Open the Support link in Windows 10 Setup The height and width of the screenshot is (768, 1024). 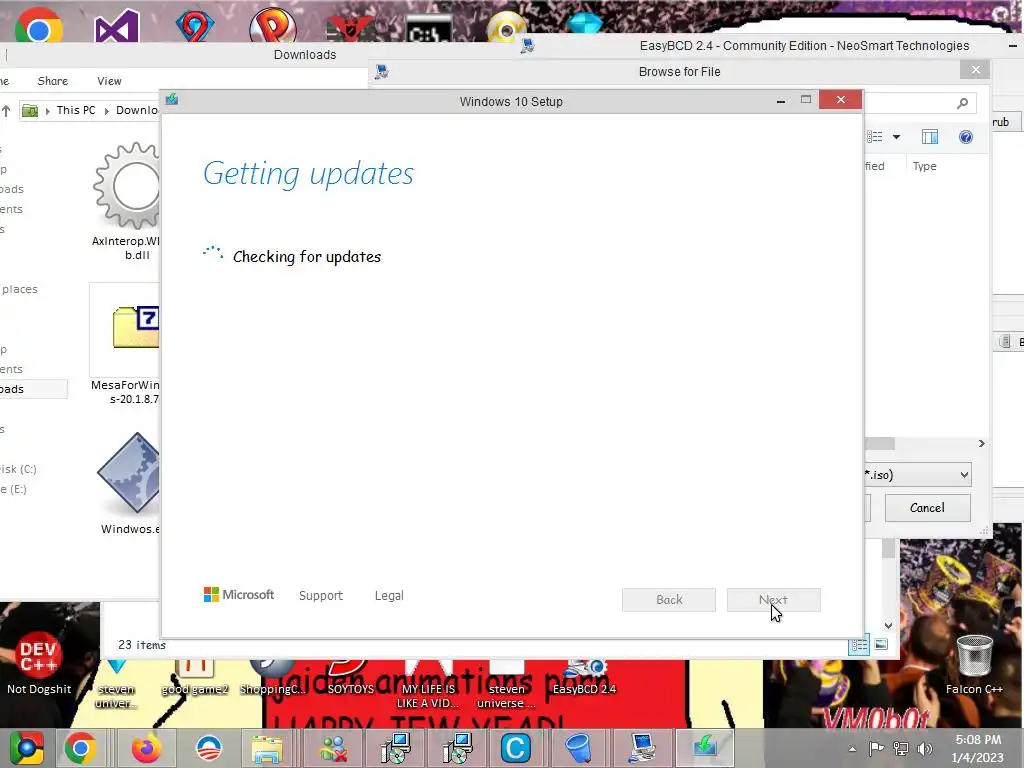click(321, 596)
